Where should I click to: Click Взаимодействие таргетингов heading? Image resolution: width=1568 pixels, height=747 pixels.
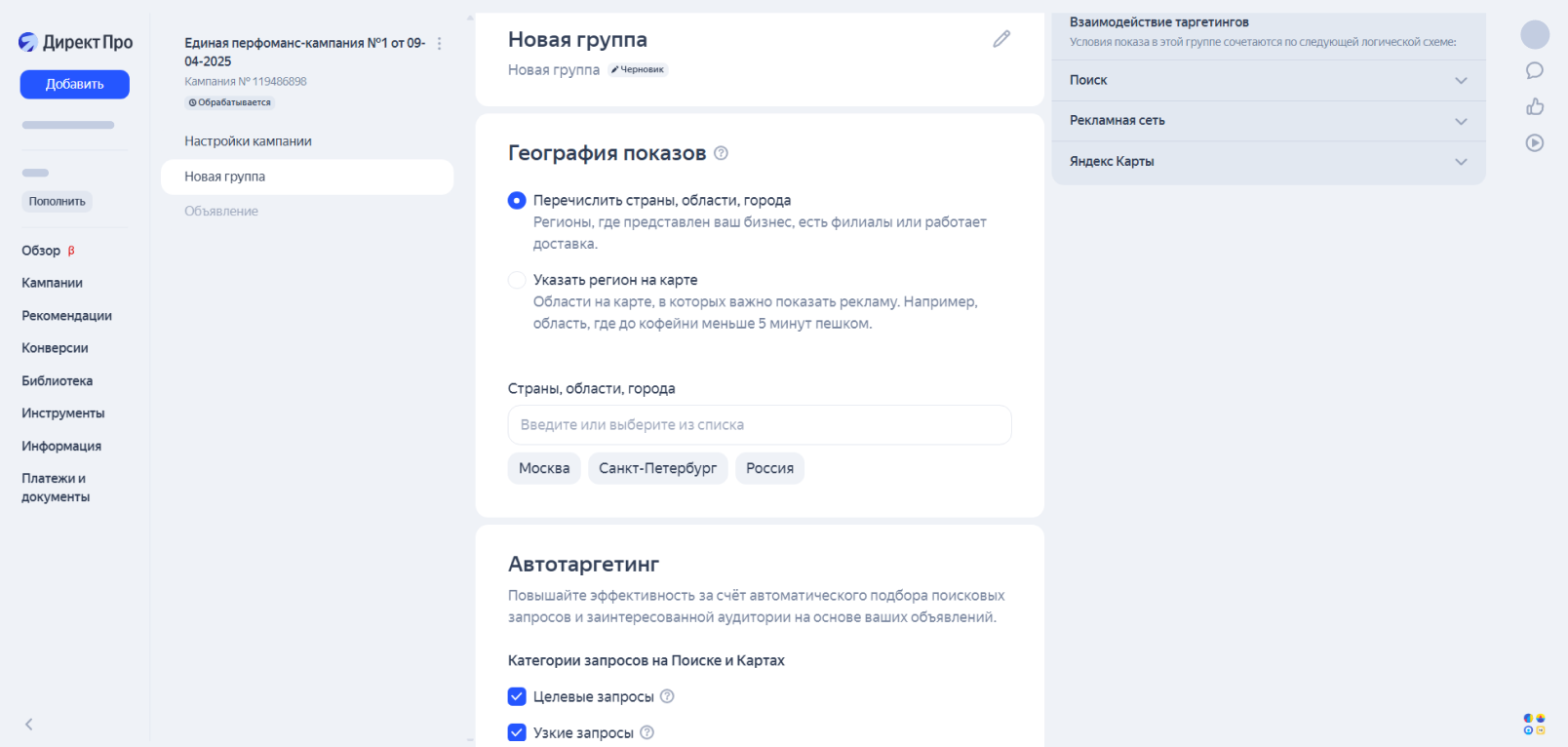pyautogui.click(x=1158, y=21)
